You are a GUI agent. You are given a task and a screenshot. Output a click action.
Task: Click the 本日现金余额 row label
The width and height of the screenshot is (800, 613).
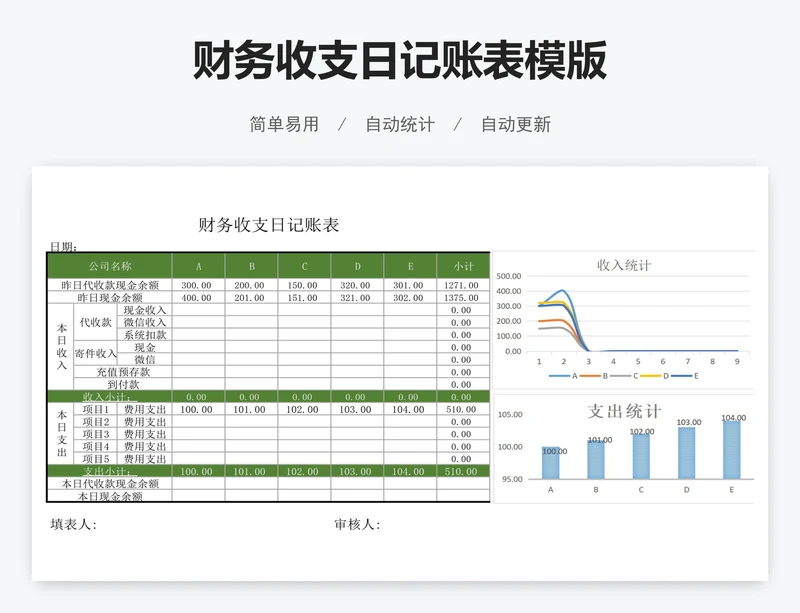pos(110,496)
